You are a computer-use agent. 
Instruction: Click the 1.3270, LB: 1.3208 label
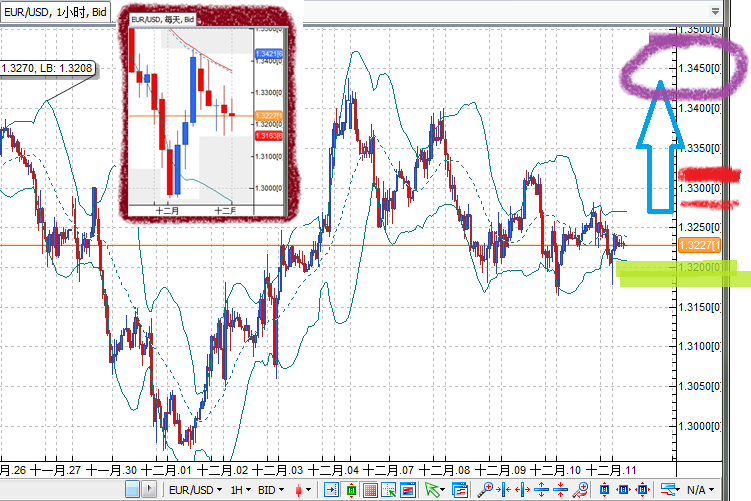46,68
